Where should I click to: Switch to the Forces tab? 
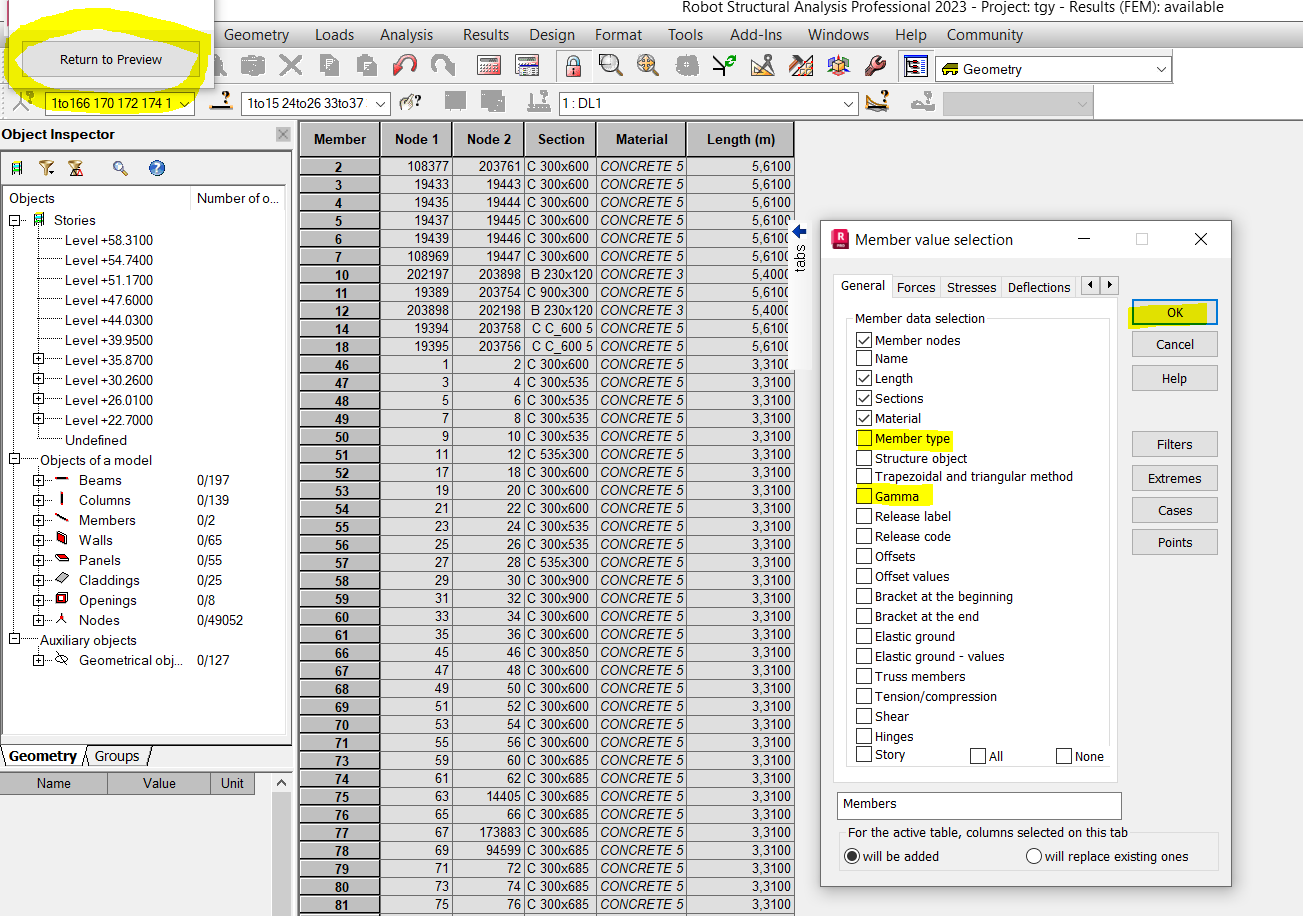[x=916, y=287]
